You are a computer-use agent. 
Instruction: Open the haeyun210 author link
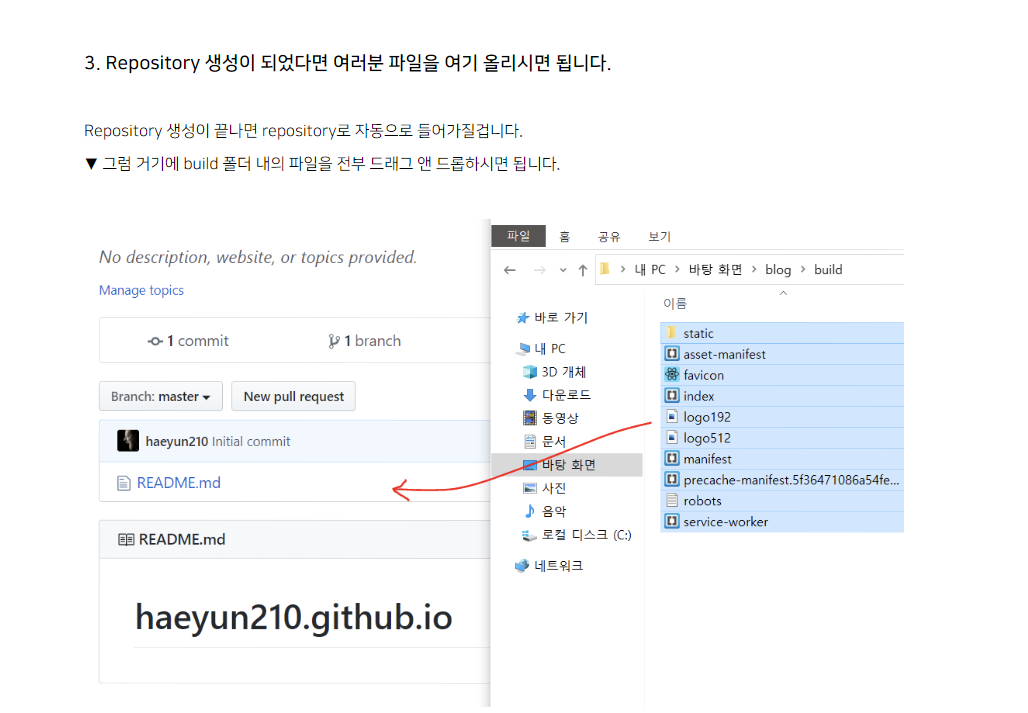point(176,442)
